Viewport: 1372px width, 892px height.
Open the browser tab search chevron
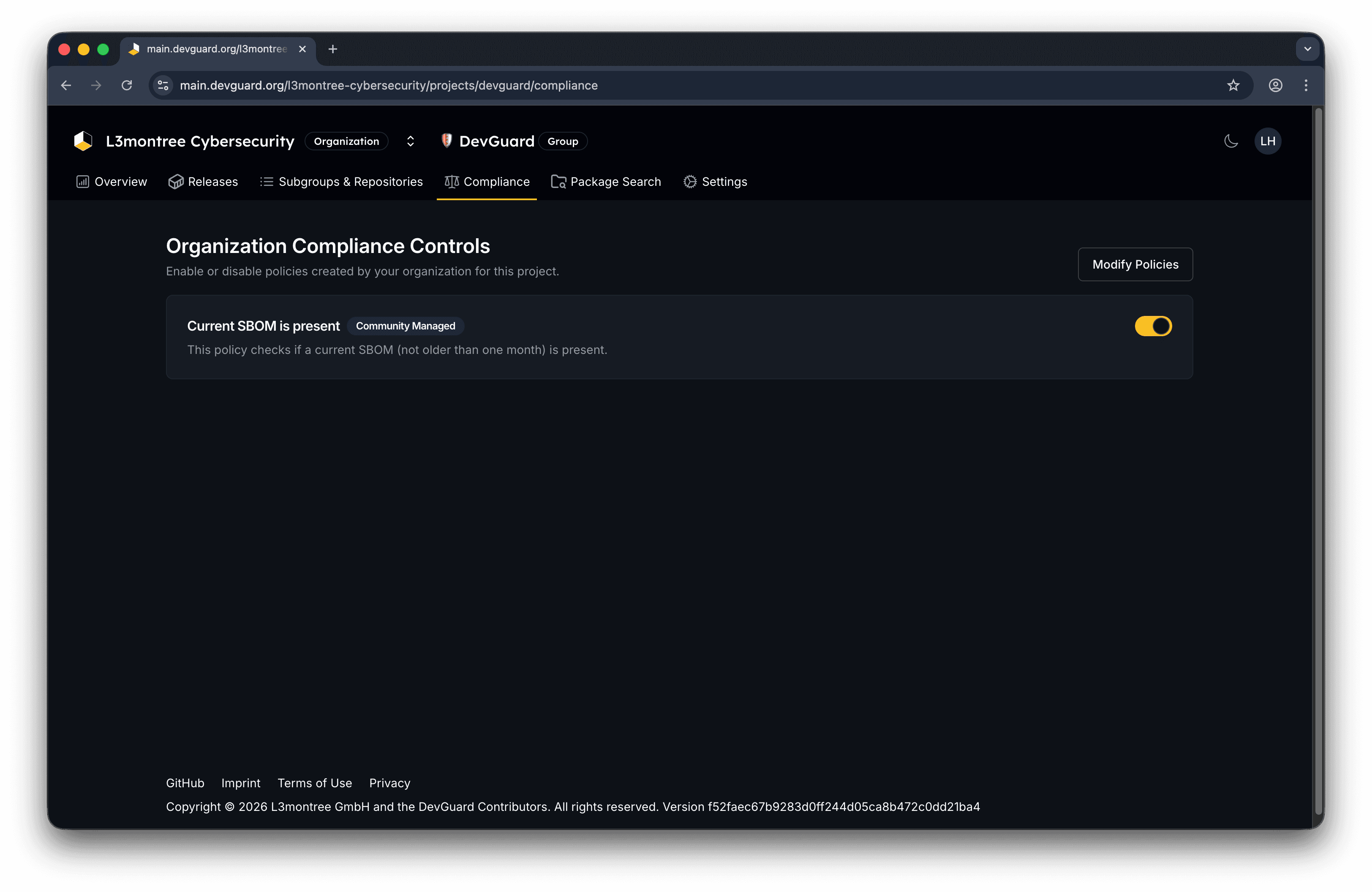tap(1307, 49)
